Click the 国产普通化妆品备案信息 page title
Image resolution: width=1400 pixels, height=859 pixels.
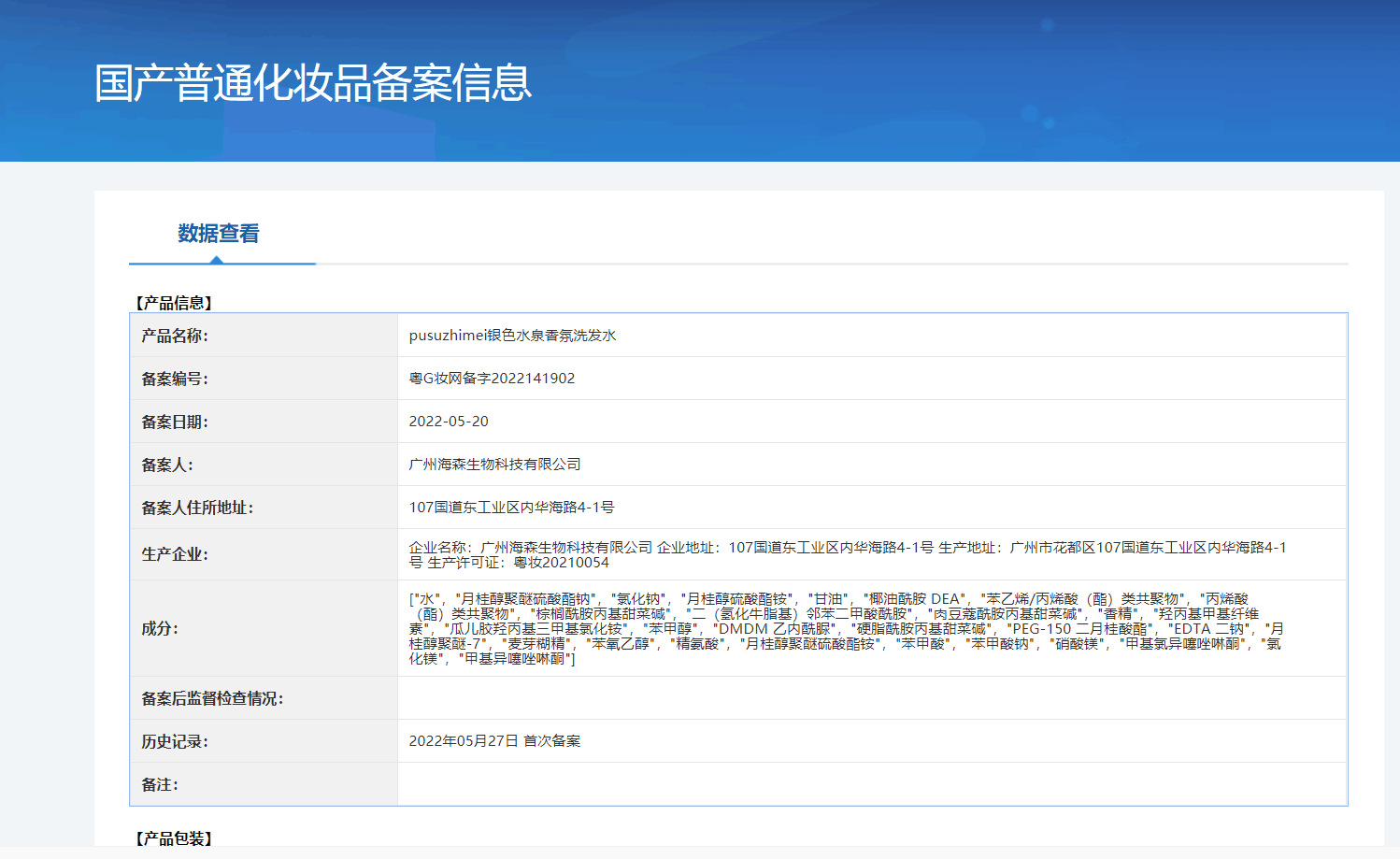click(313, 83)
